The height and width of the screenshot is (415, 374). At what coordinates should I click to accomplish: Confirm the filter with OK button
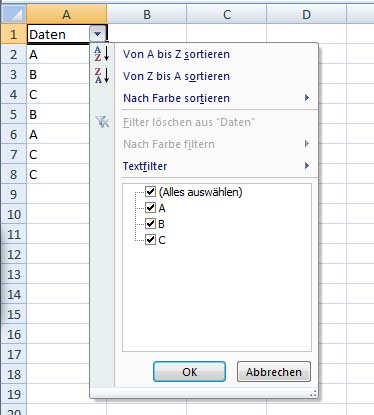tap(189, 372)
